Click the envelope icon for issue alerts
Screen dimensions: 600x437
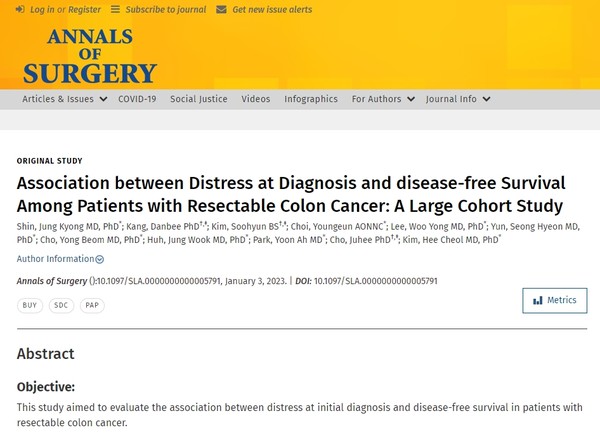221,10
